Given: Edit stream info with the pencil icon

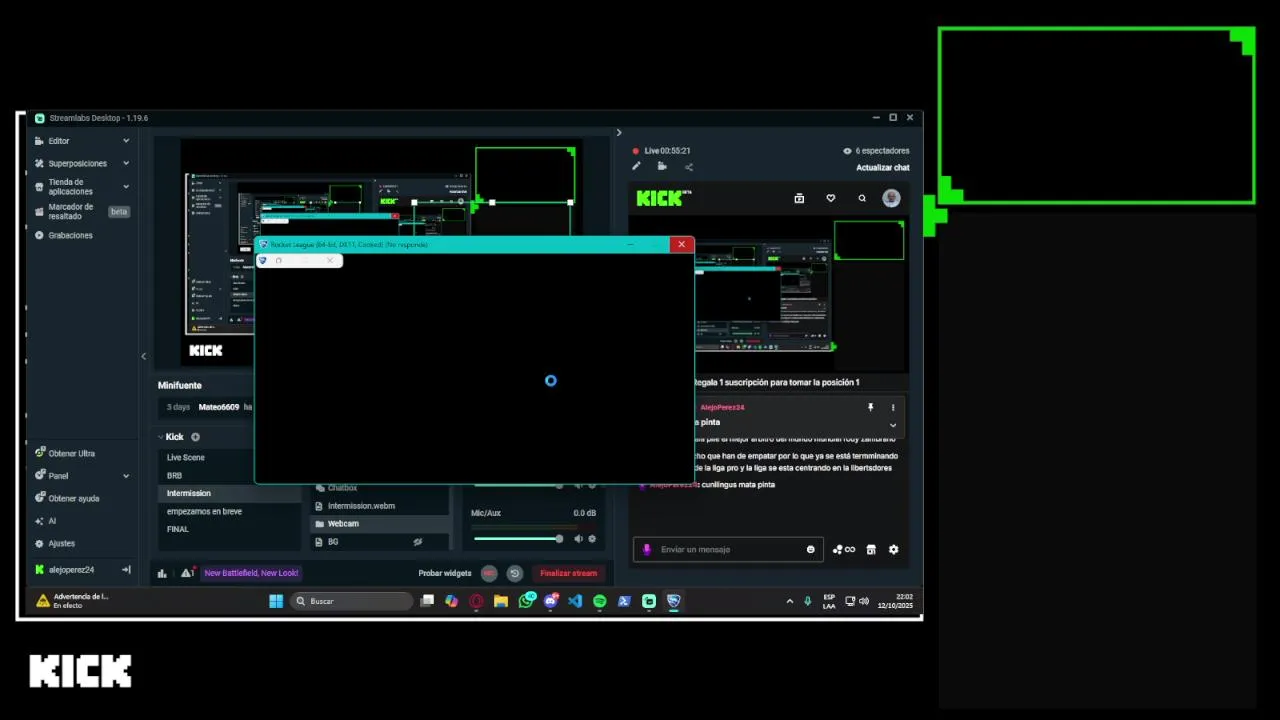Looking at the screenshot, I should pyautogui.click(x=636, y=167).
